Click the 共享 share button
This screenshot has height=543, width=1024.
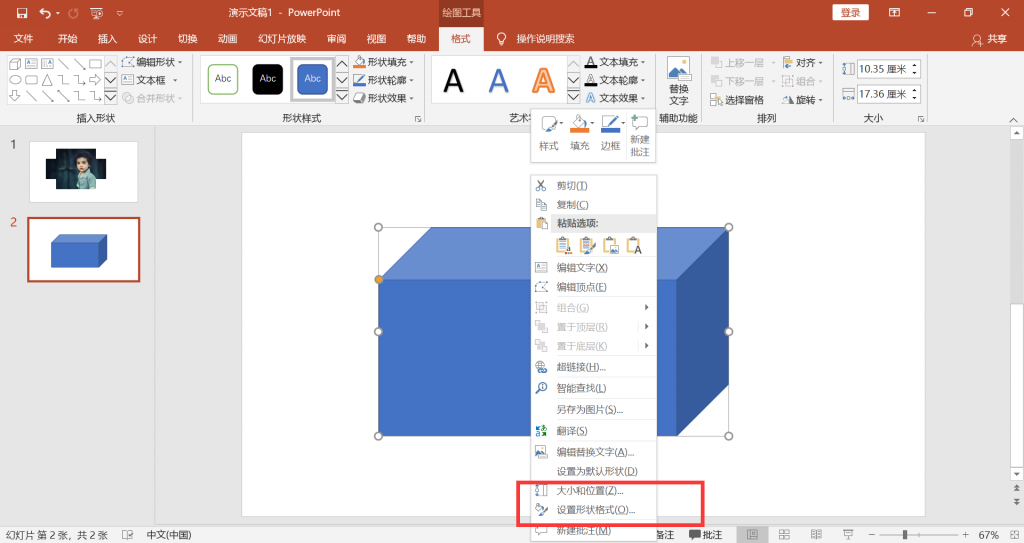(x=989, y=39)
